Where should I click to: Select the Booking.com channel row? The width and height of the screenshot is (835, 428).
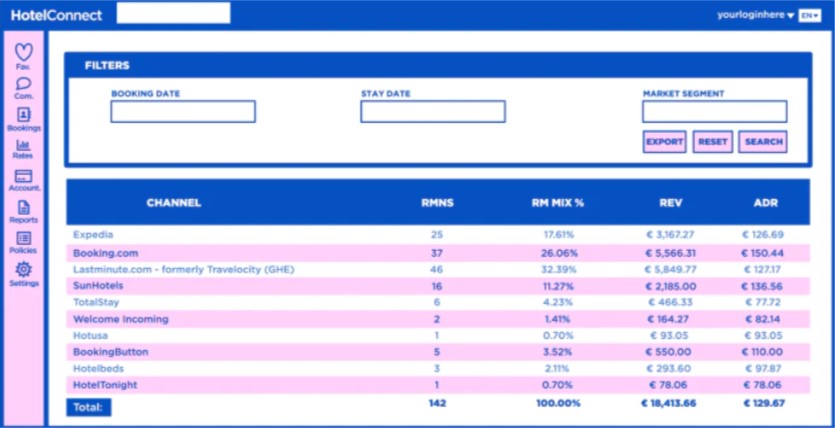438,253
